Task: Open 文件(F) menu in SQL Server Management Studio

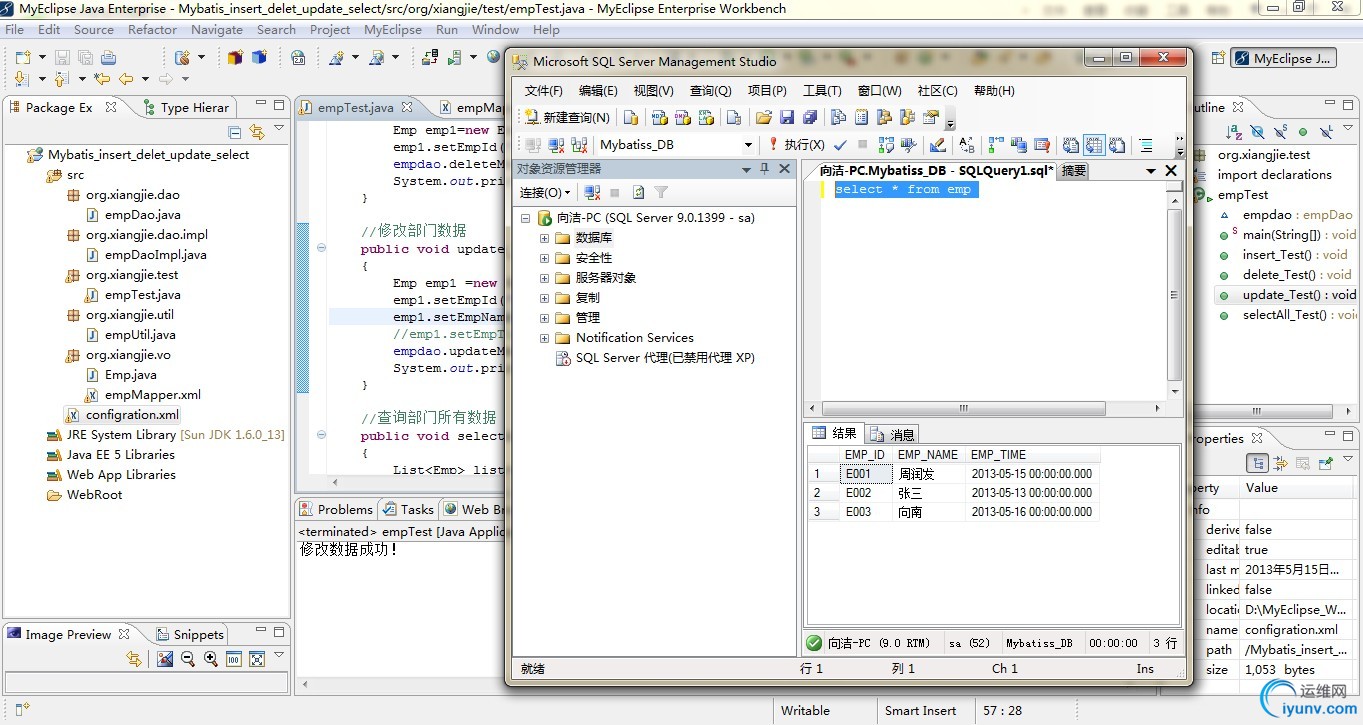Action: [543, 91]
